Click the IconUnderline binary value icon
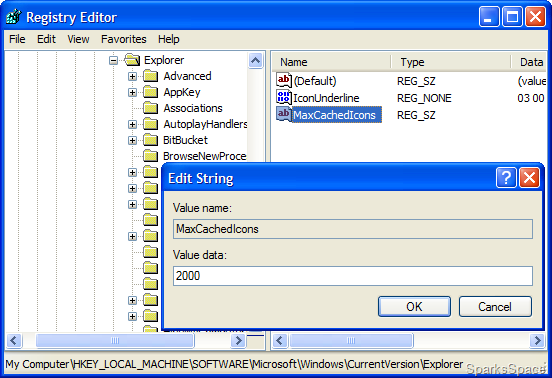Screen dimensions: 552x378 284,97
